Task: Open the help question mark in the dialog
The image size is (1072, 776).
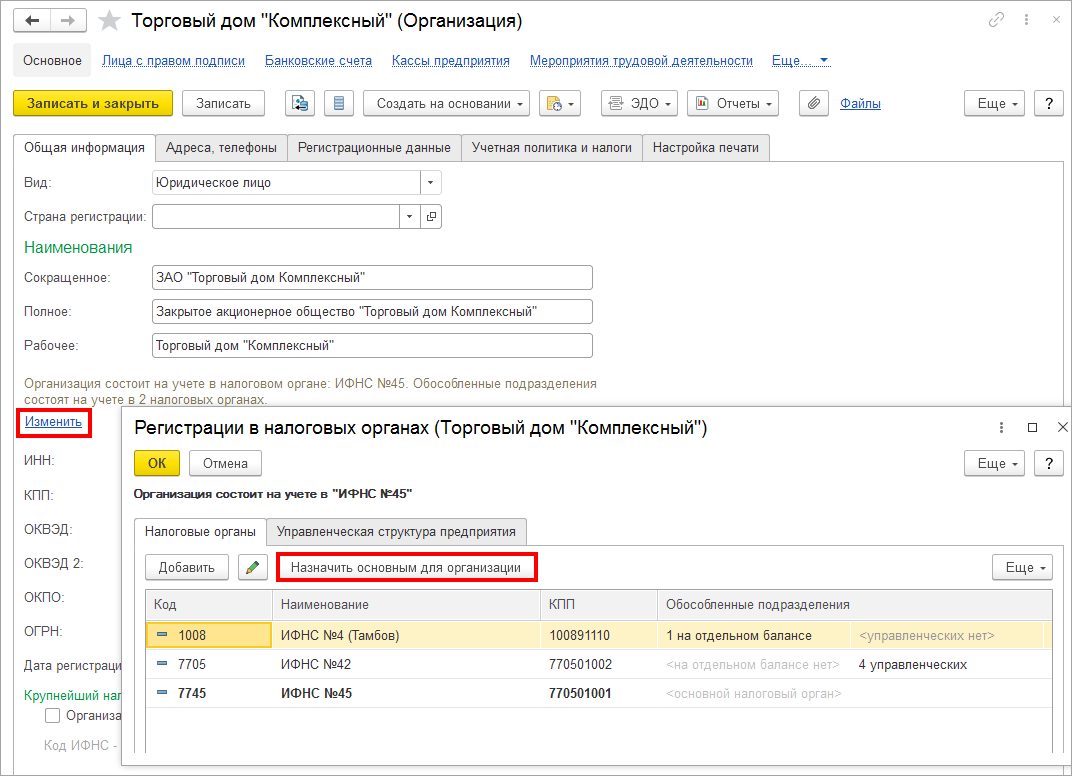Action: click(x=1047, y=463)
